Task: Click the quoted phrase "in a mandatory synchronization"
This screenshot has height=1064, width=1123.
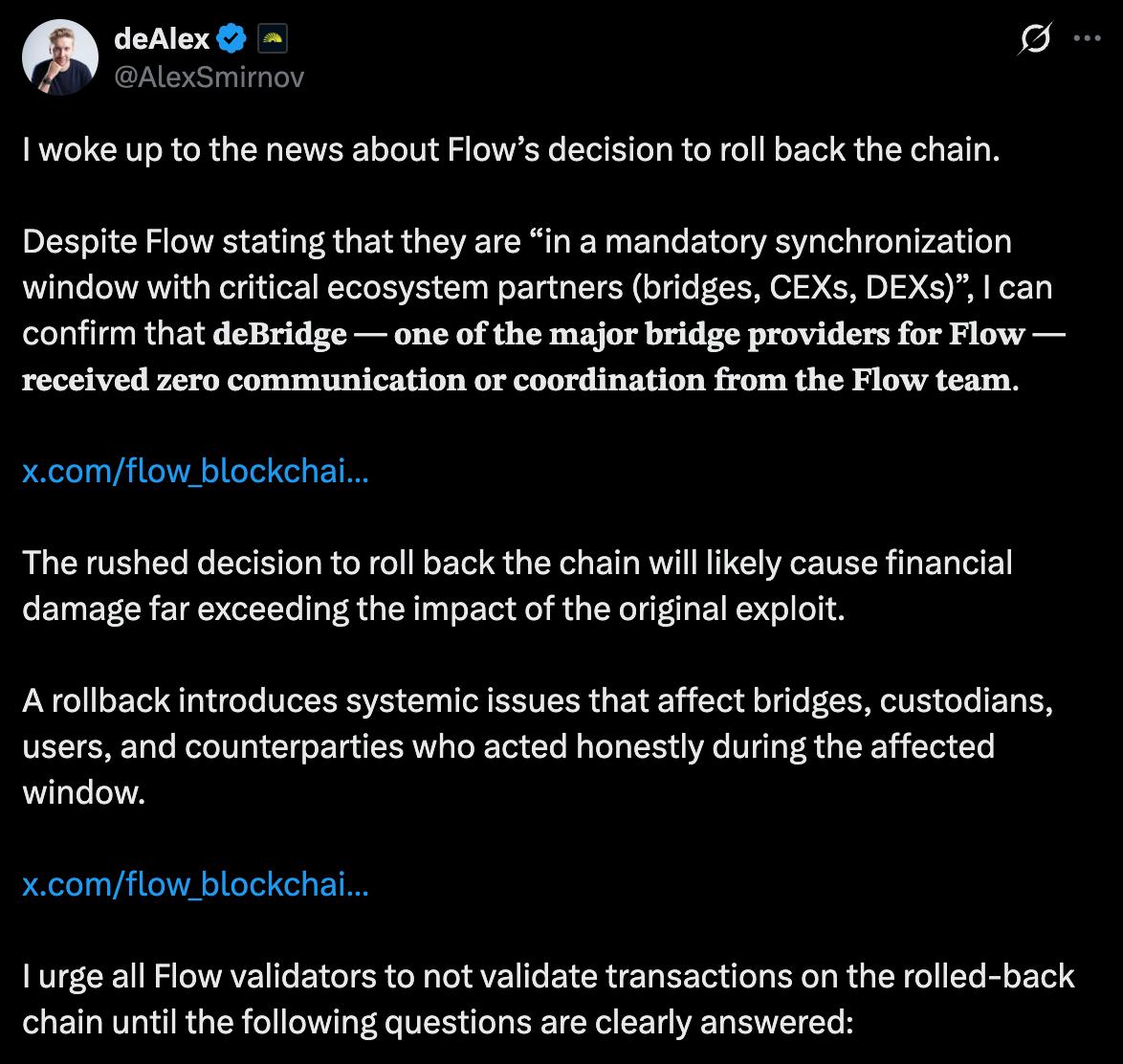Action: tap(777, 241)
